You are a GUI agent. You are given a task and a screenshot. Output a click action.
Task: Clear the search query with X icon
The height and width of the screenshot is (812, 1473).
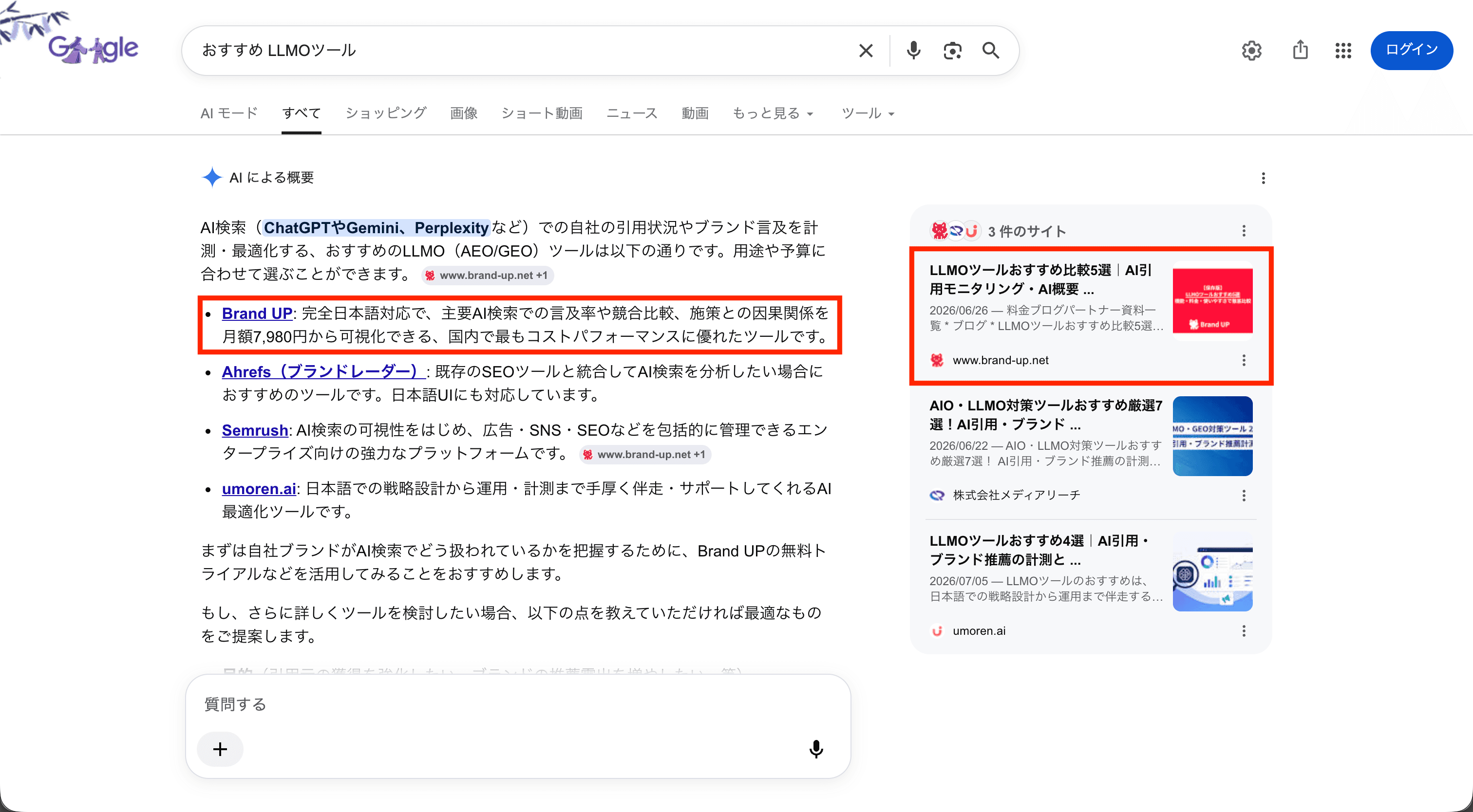(x=866, y=51)
